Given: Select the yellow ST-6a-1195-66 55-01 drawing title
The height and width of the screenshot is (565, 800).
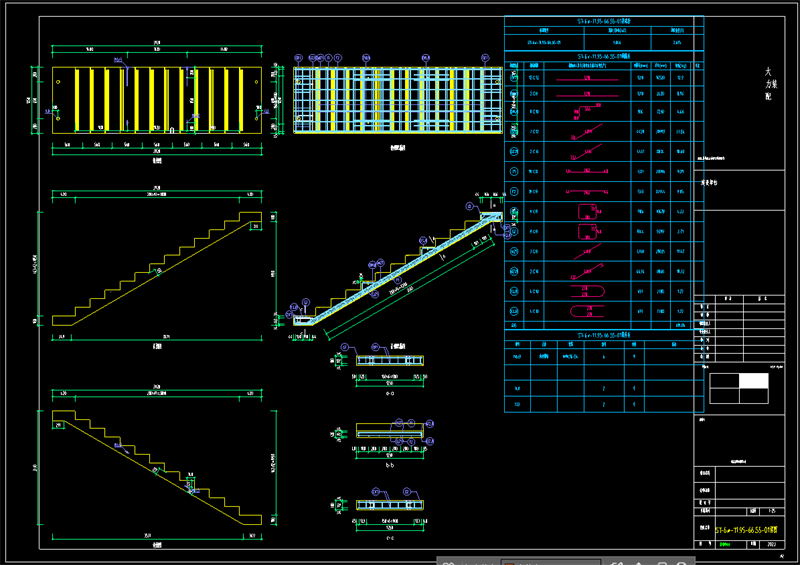Looking at the screenshot, I should (x=746, y=530).
